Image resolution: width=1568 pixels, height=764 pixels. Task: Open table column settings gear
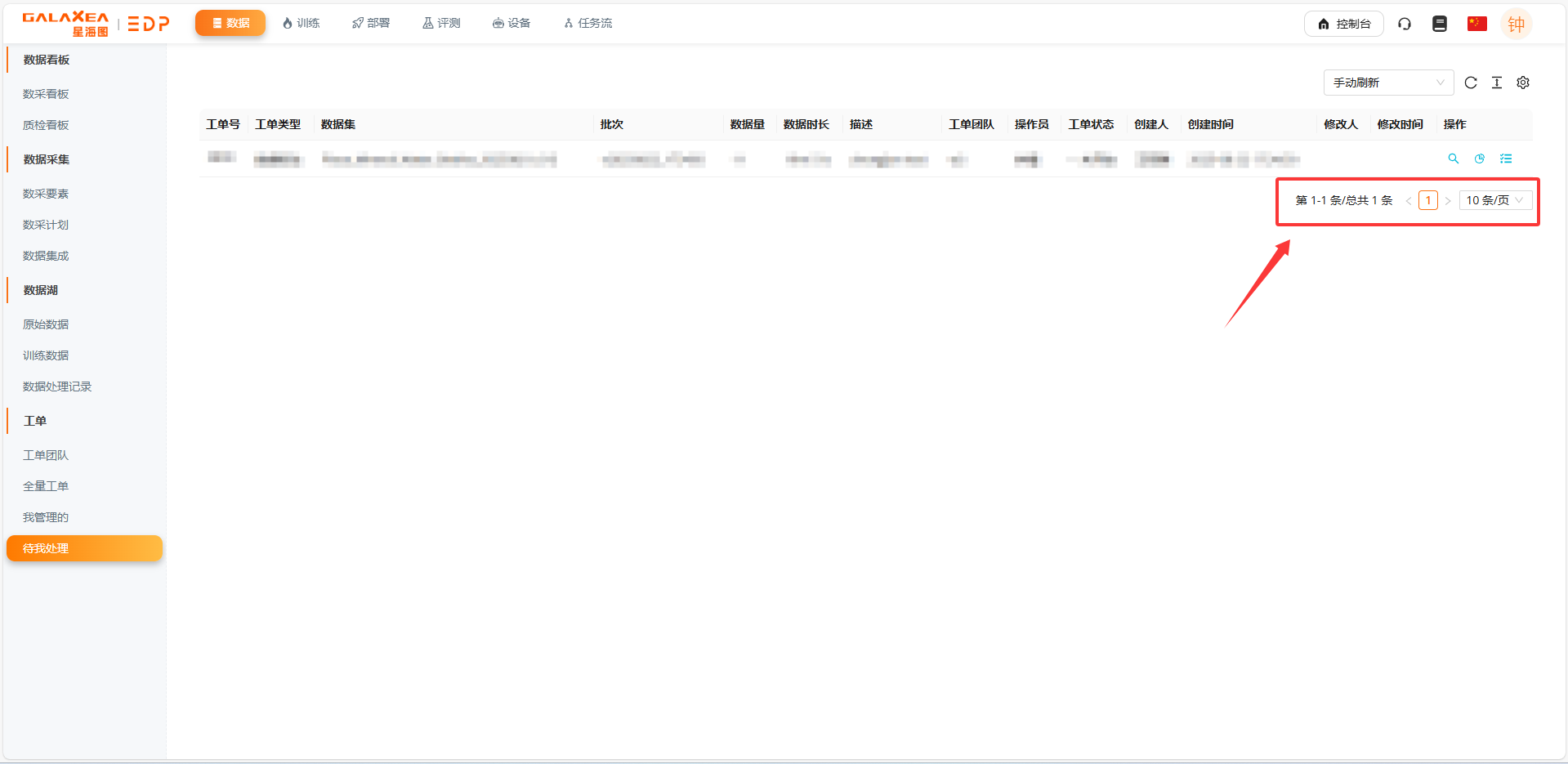click(1523, 83)
